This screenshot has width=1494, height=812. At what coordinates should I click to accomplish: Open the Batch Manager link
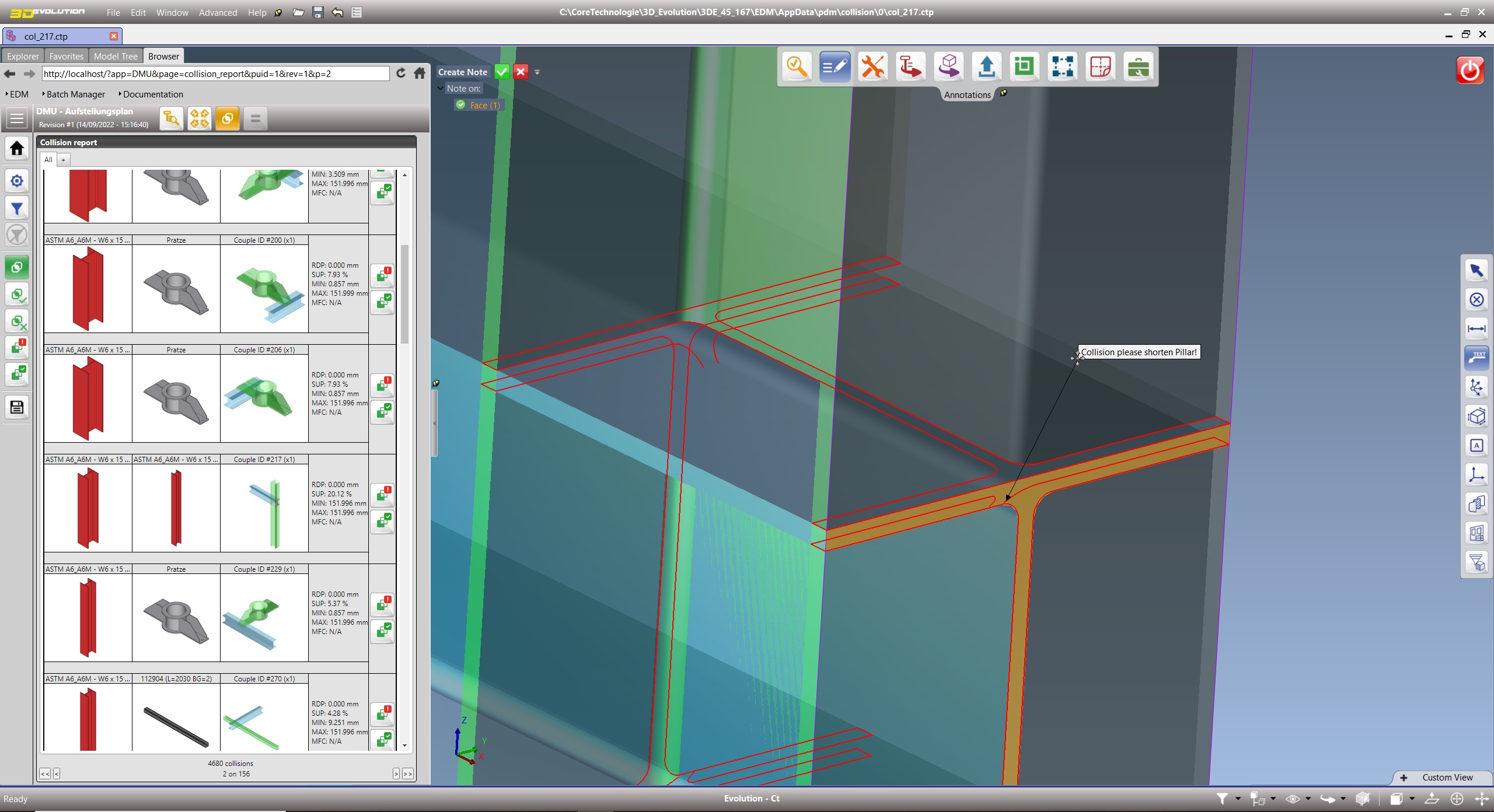coord(75,94)
